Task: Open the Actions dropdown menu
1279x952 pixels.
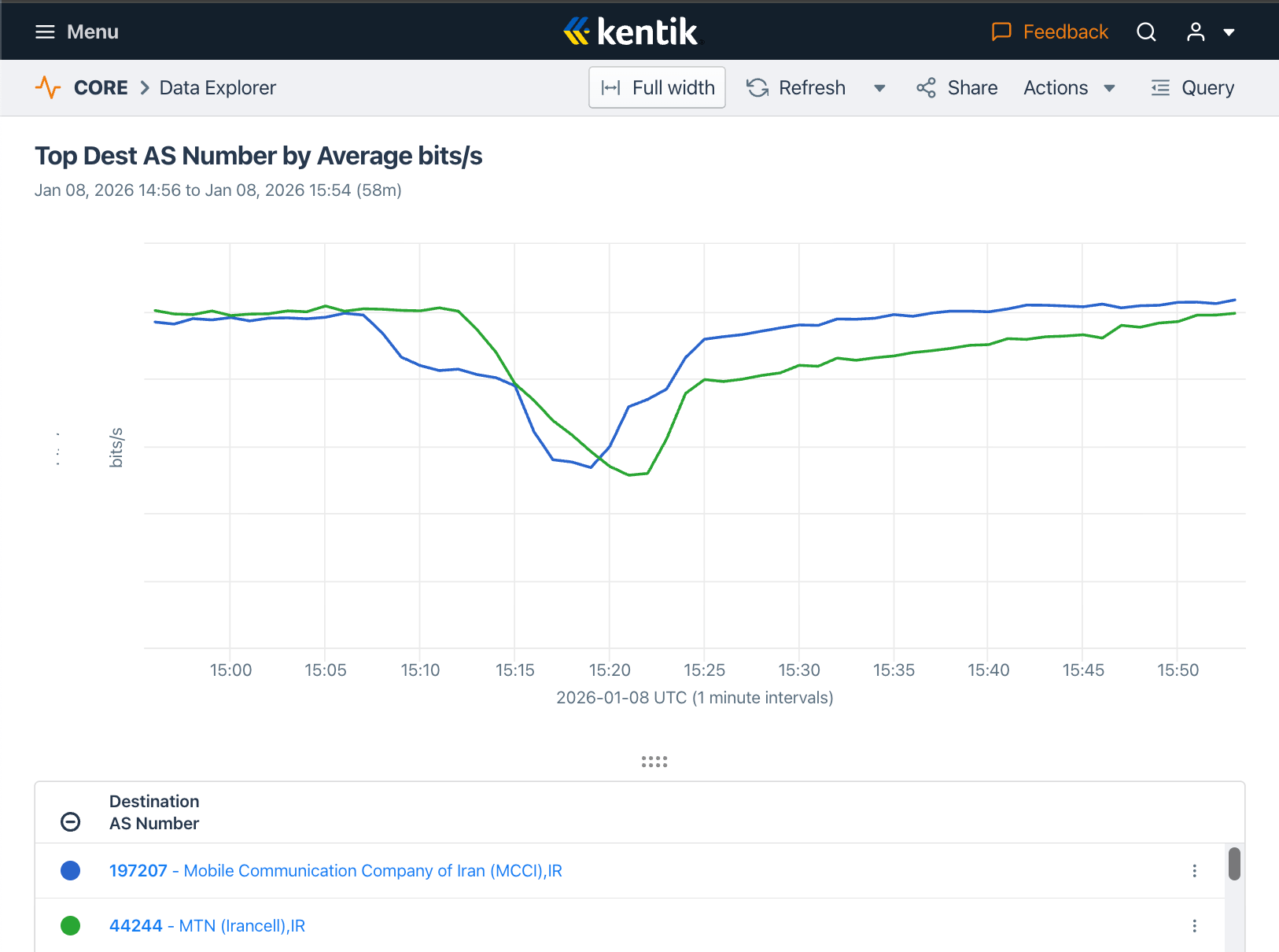Action: click(1069, 87)
